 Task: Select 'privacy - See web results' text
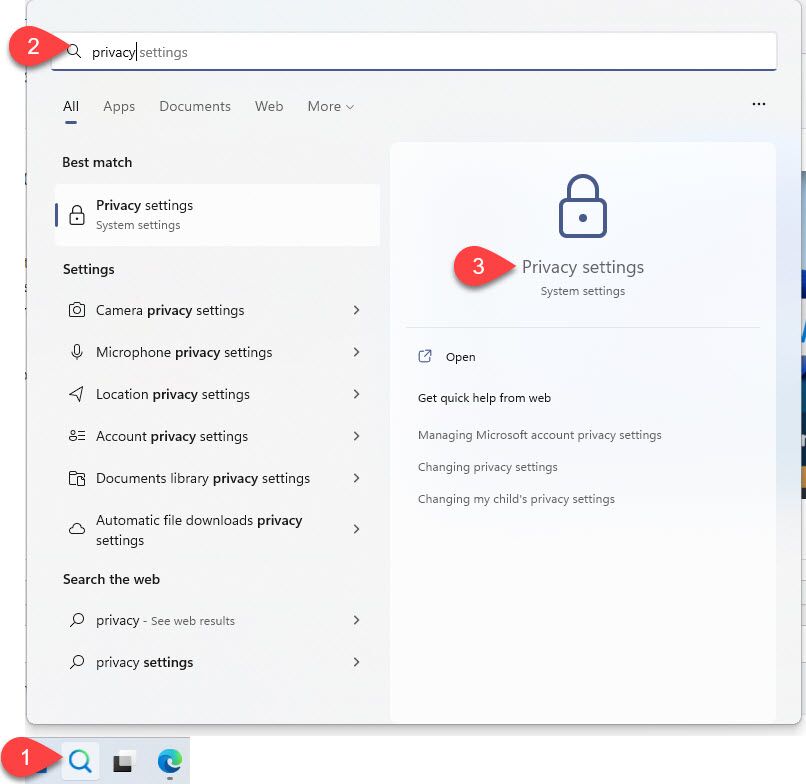pos(166,621)
